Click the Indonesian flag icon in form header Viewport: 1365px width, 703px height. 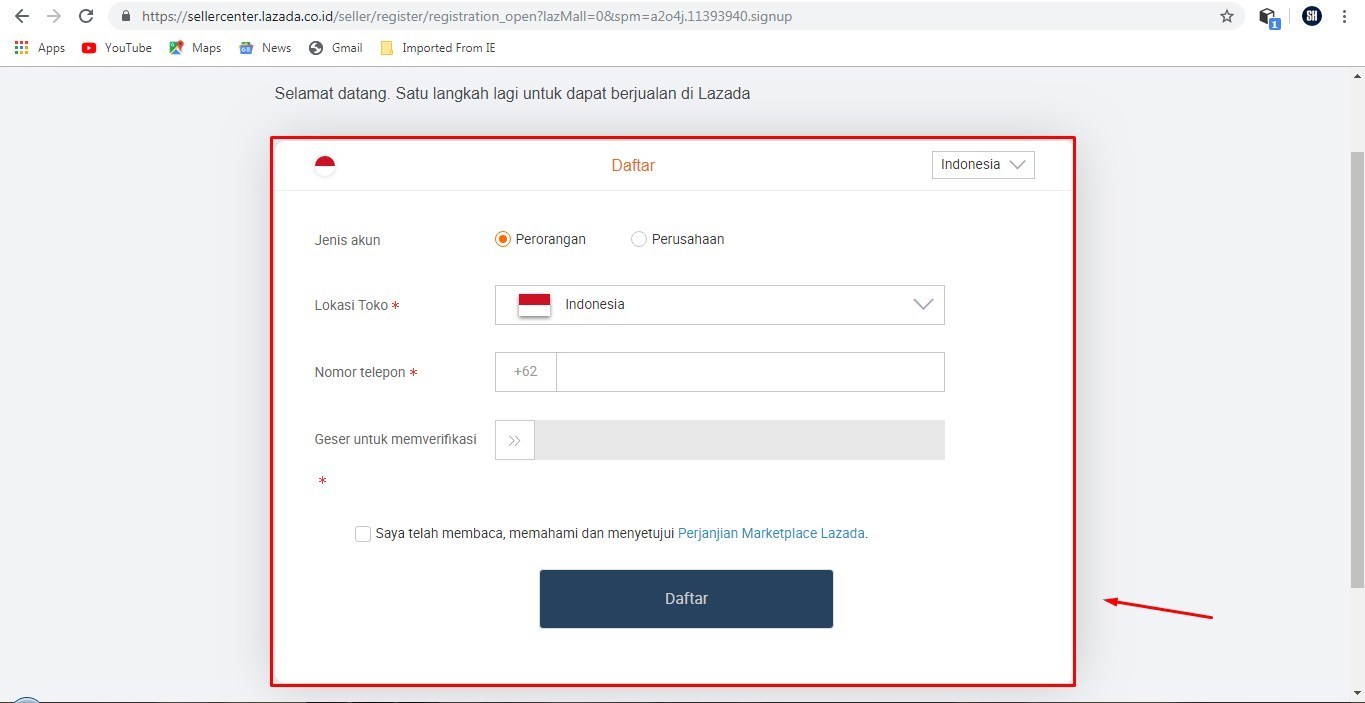(325, 166)
